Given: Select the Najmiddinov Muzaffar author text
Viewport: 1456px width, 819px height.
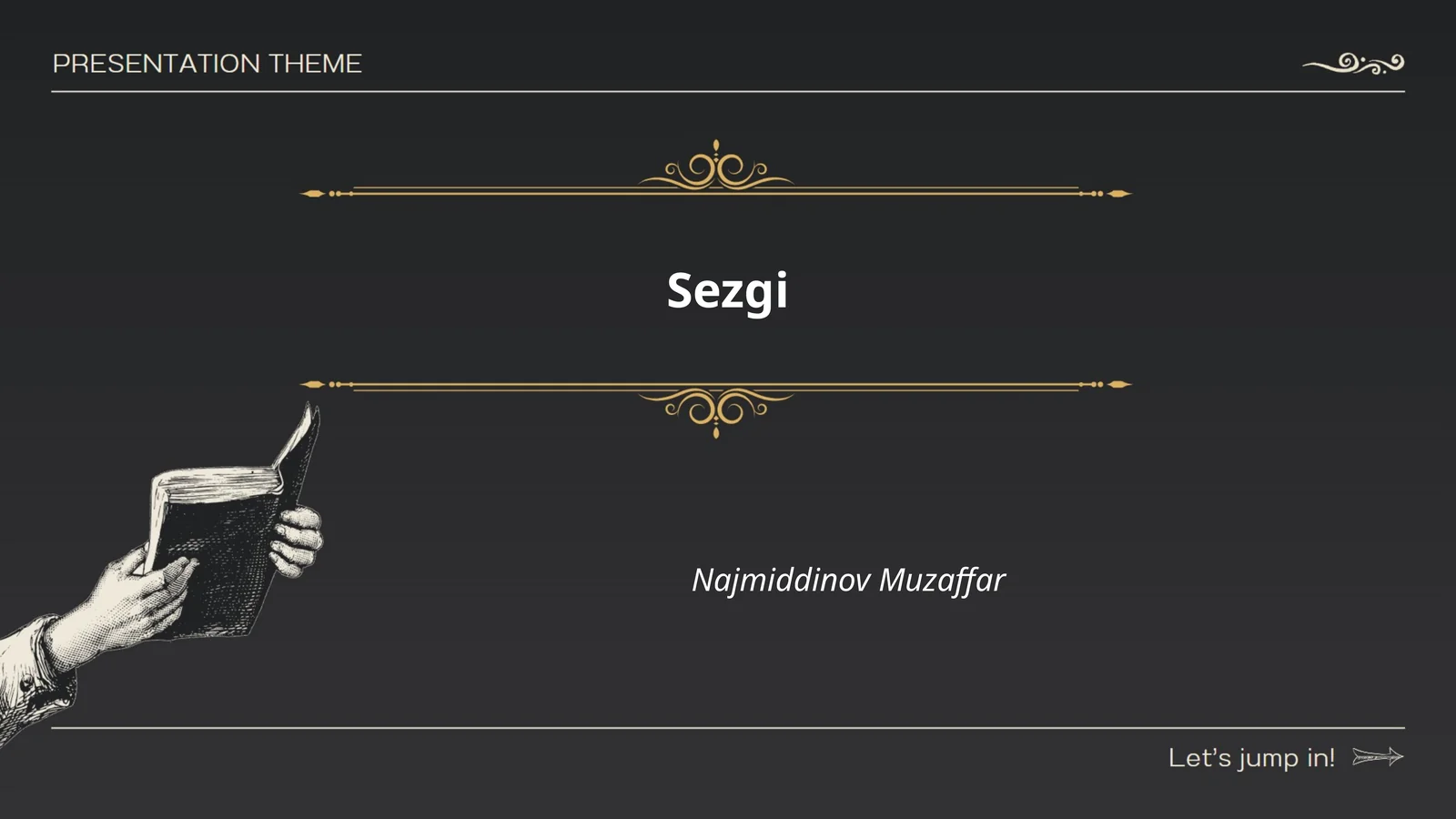Looking at the screenshot, I should point(848,580).
